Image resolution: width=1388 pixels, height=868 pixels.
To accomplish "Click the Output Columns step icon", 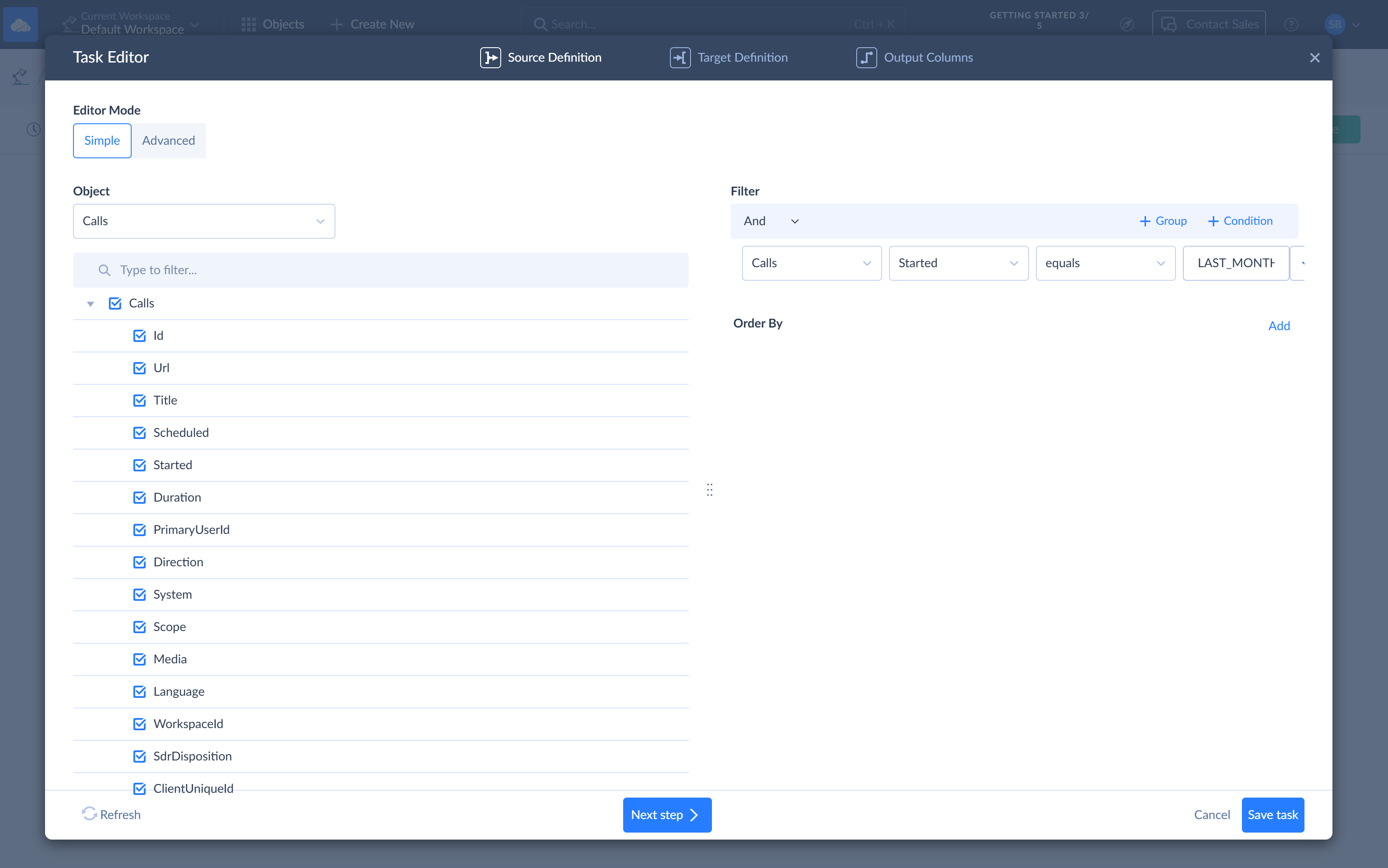I will pos(866,57).
